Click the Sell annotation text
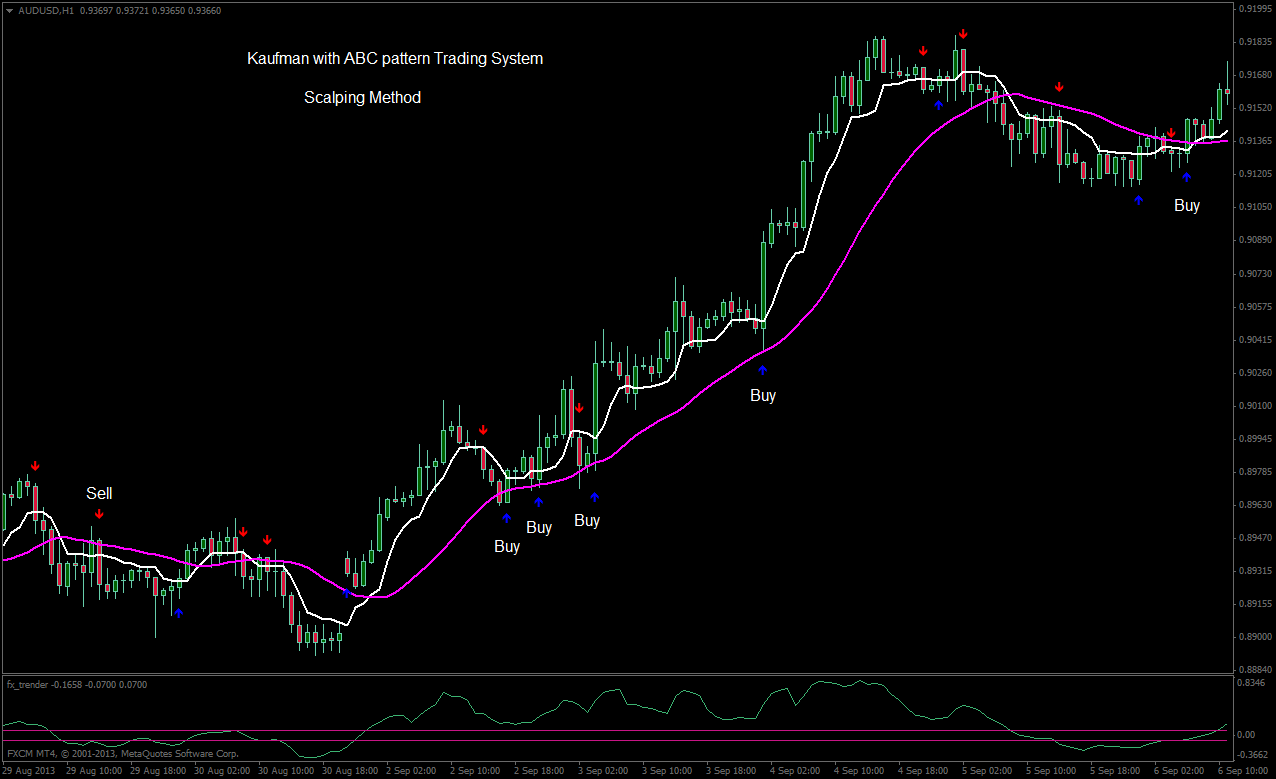1276x779 pixels. 99,493
